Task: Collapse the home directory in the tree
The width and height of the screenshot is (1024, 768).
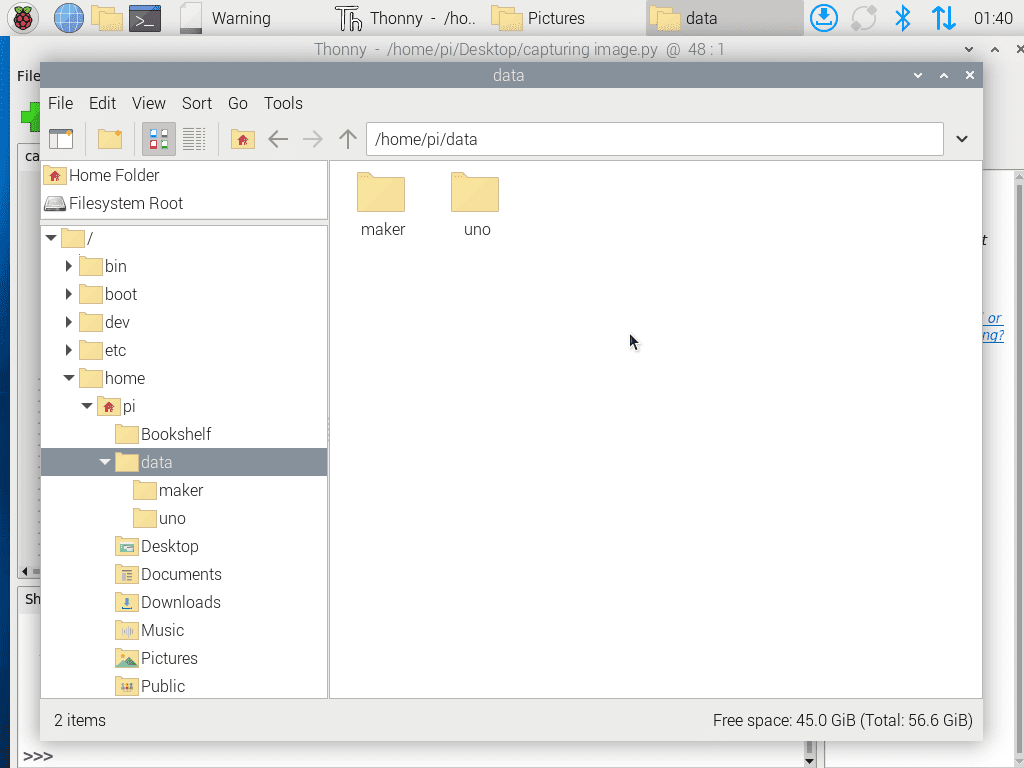Action: [68, 378]
